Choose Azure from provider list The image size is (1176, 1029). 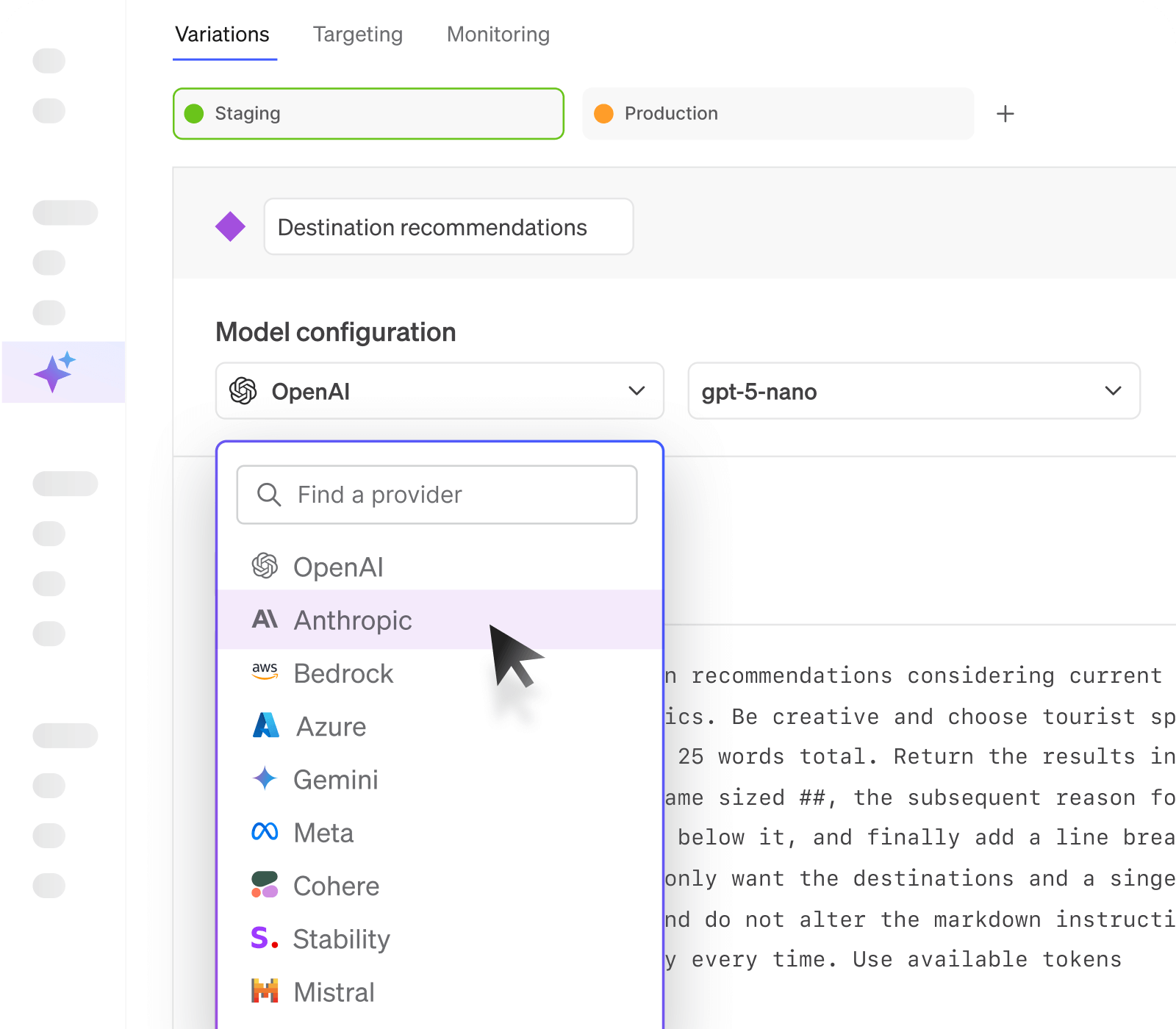(440, 726)
